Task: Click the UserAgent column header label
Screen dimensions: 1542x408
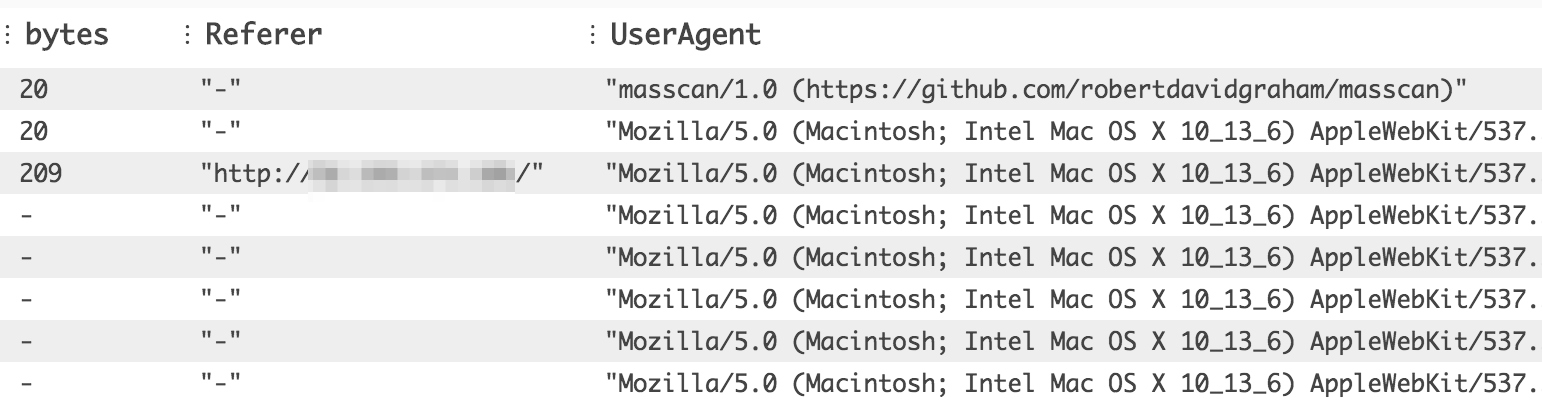Action: (x=686, y=35)
